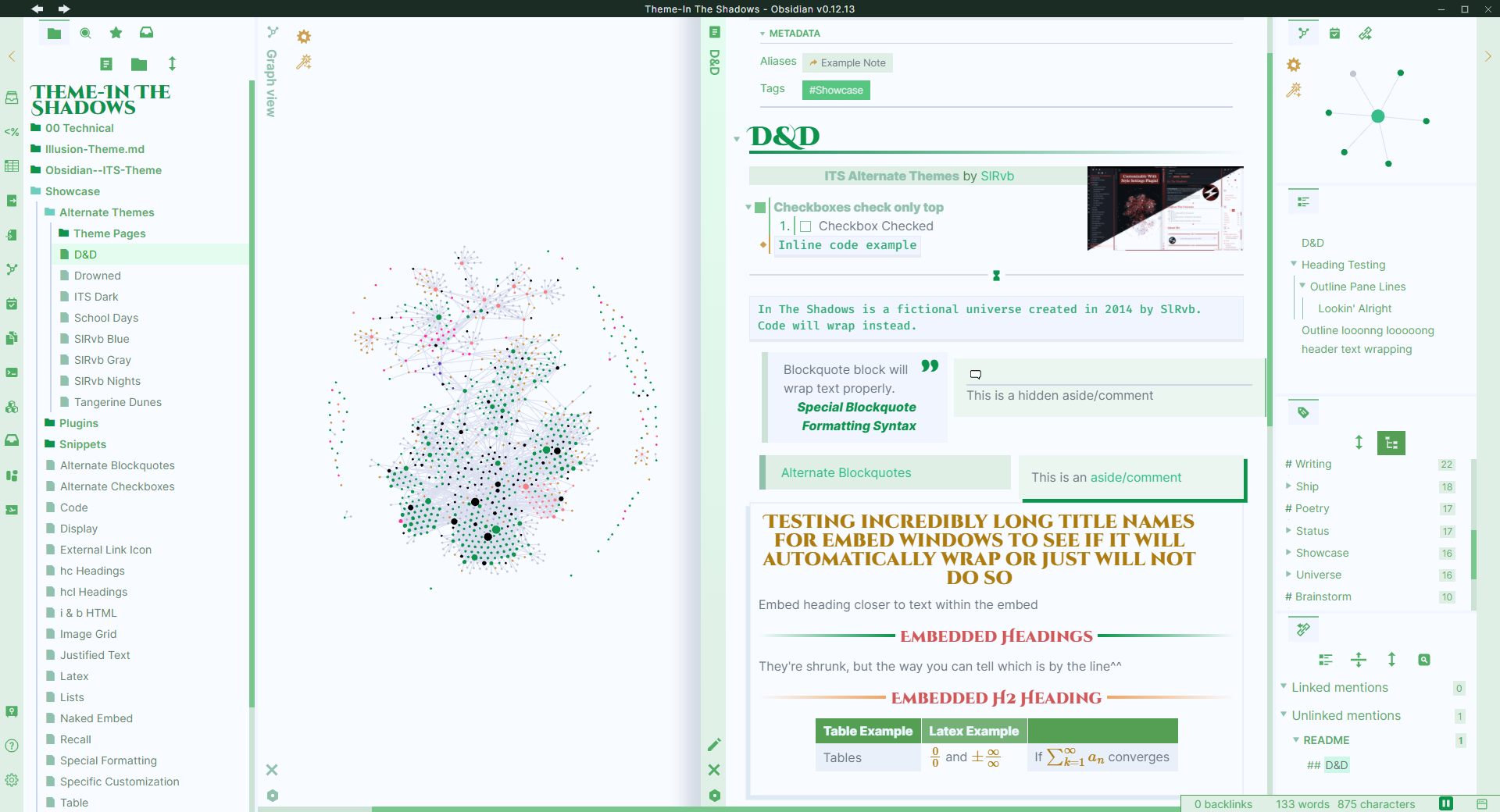Collapse the METADATA section
Viewport: 1500px width, 812px height.
click(762, 34)
